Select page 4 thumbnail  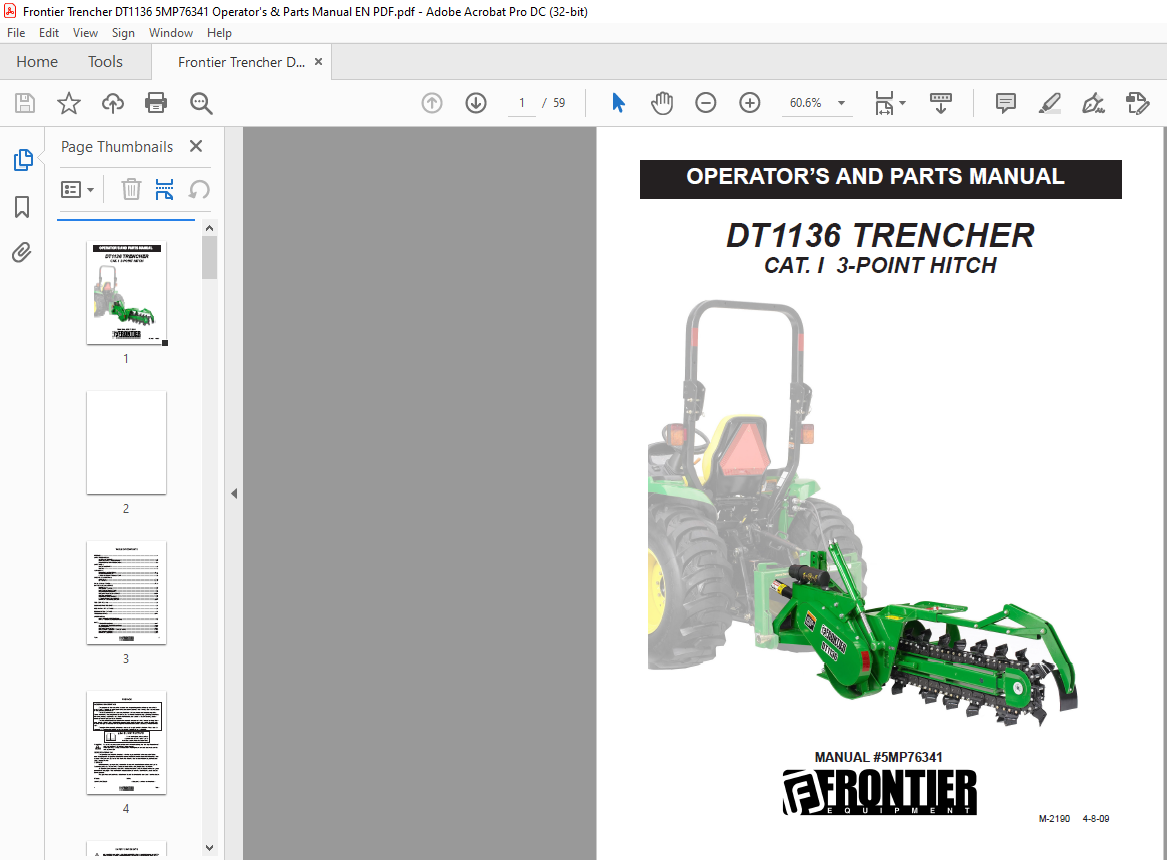127,743
